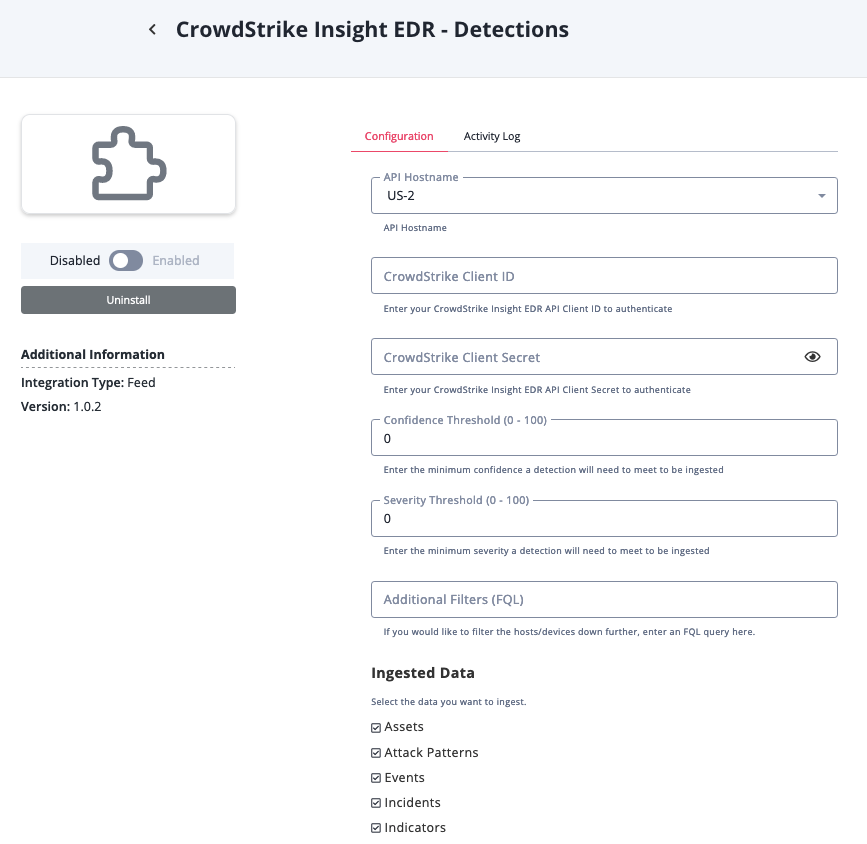Click 'Select the data you want to ingest' text
Screen dimensions: 867x844
coord(448,702)
